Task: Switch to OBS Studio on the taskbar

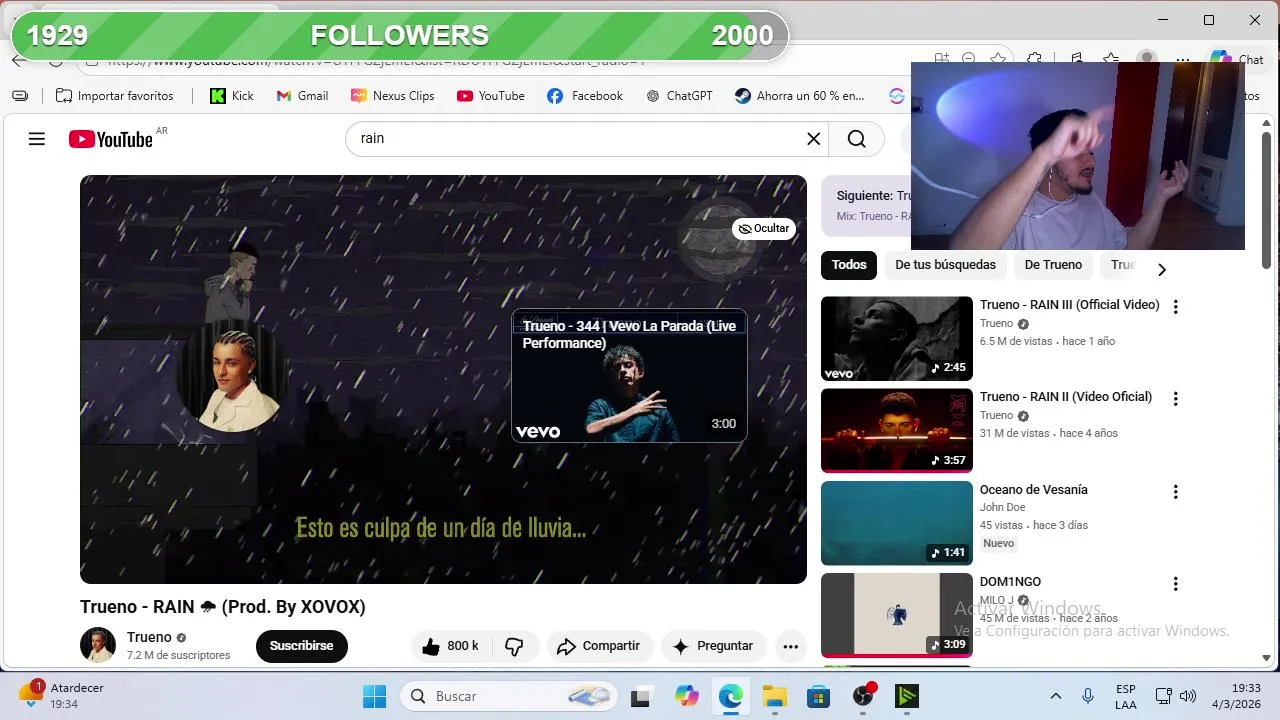Action: 863,696
